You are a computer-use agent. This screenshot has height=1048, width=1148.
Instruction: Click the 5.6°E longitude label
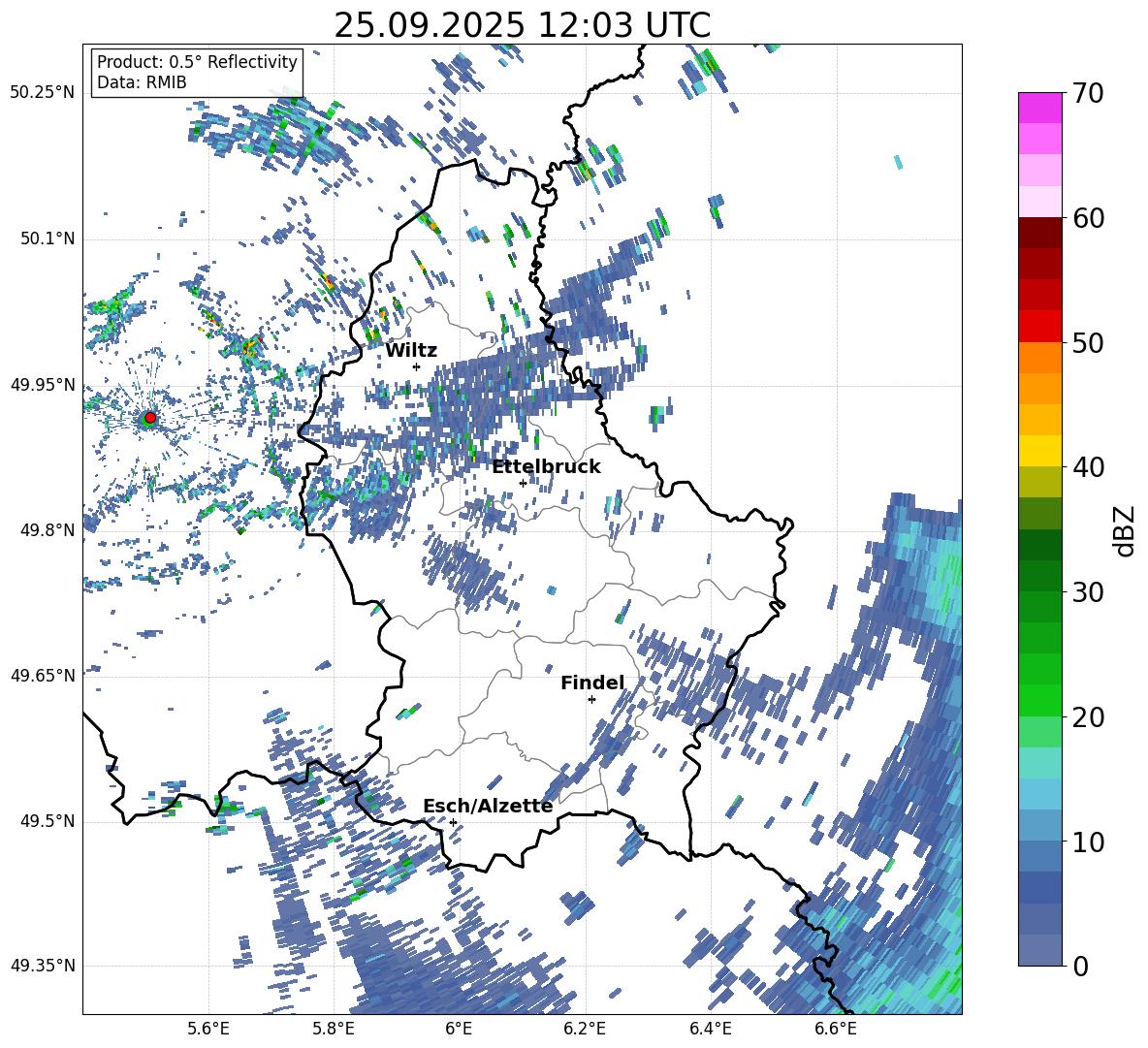(x=208, y=1029)
